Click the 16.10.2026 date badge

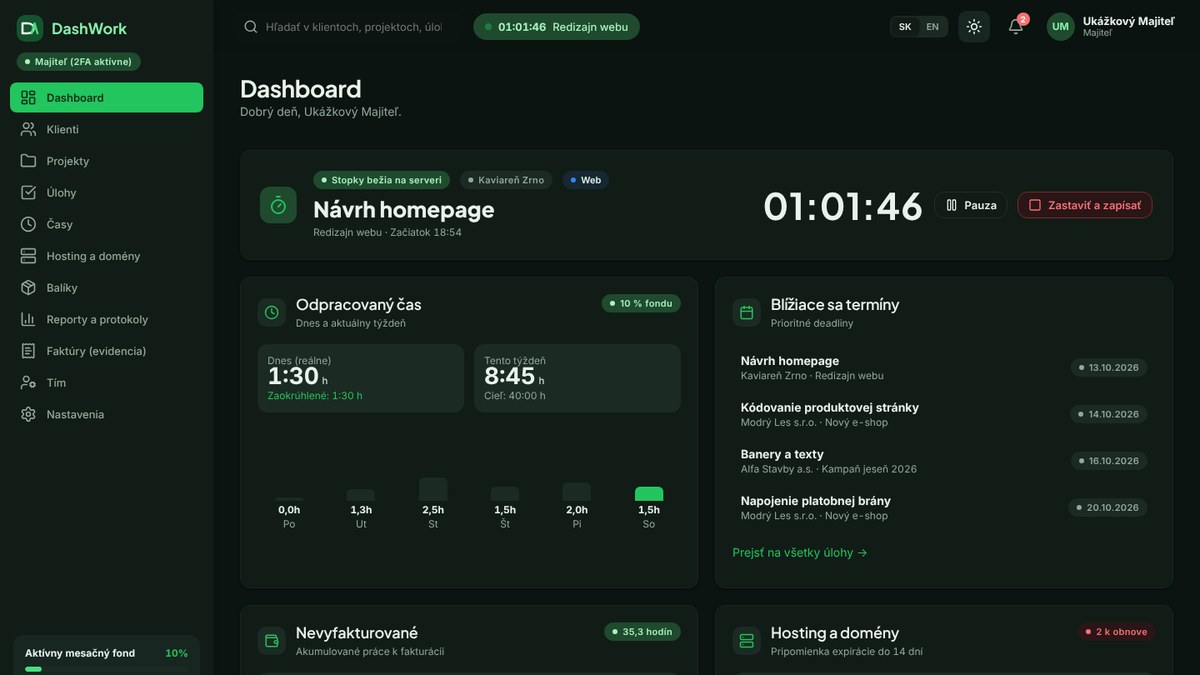1109,461
